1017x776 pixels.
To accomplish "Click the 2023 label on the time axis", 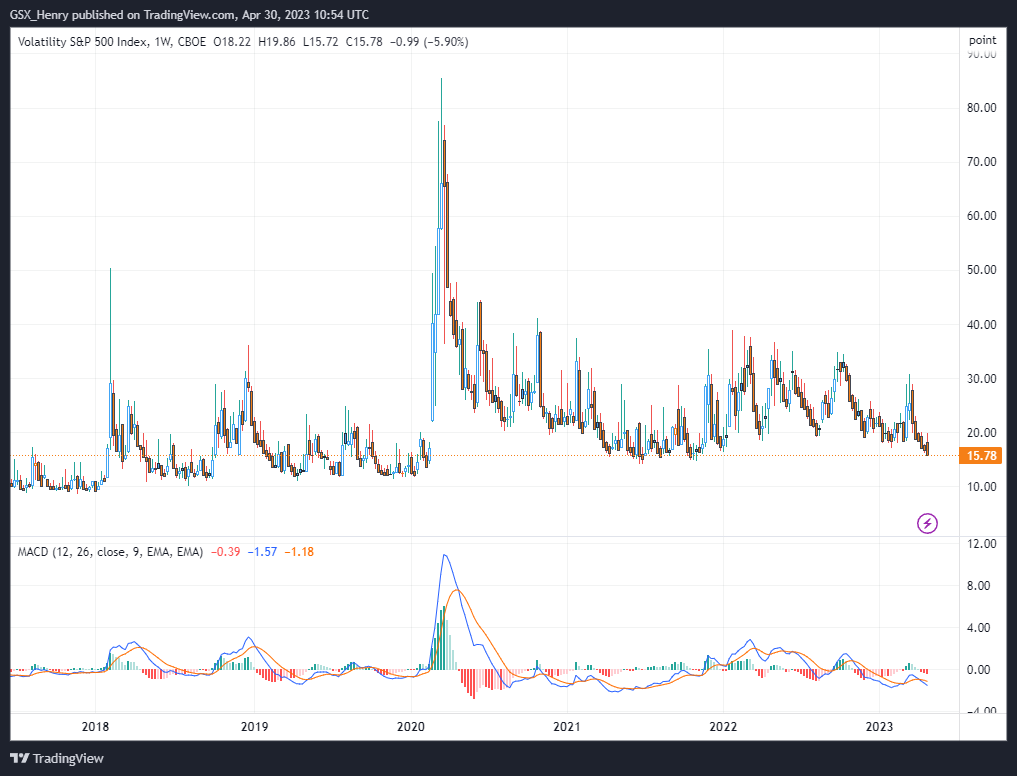I will click(x=880, y=726).
